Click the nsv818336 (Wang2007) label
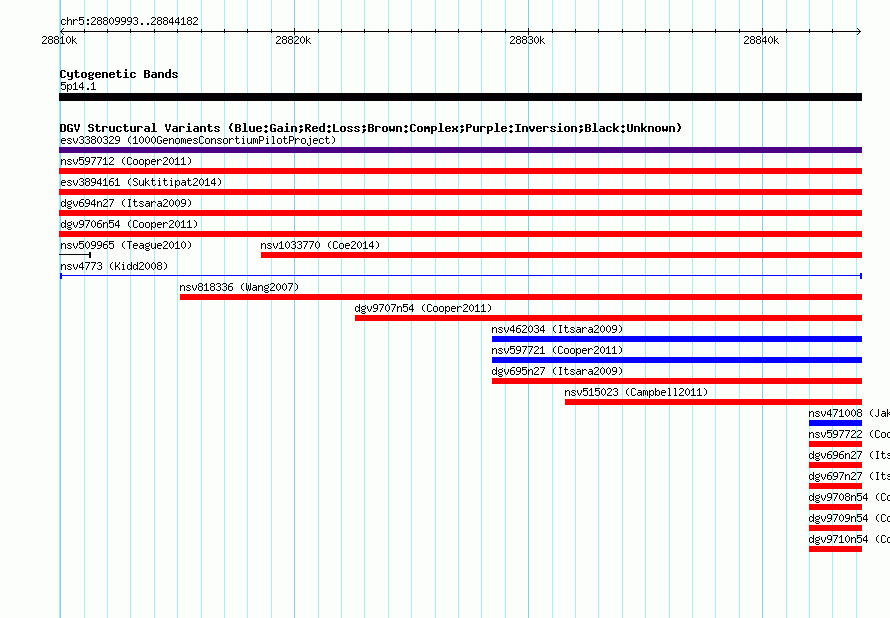Image resolution: width=890 pixels, height=618 pixels. pyautogui.click(x=239, y=287)
